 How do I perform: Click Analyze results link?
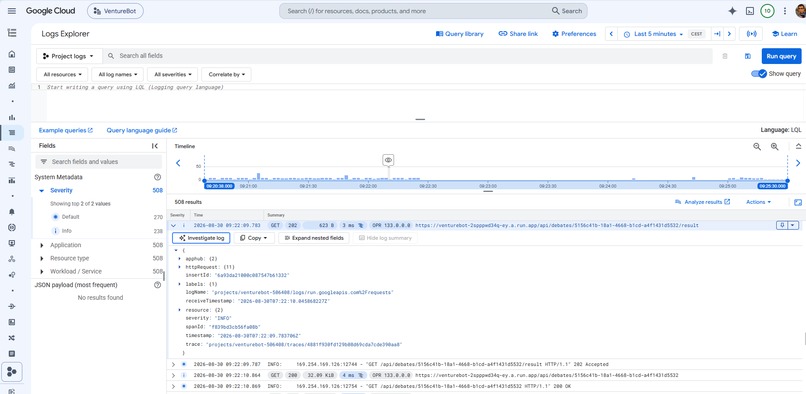point(703,202)
